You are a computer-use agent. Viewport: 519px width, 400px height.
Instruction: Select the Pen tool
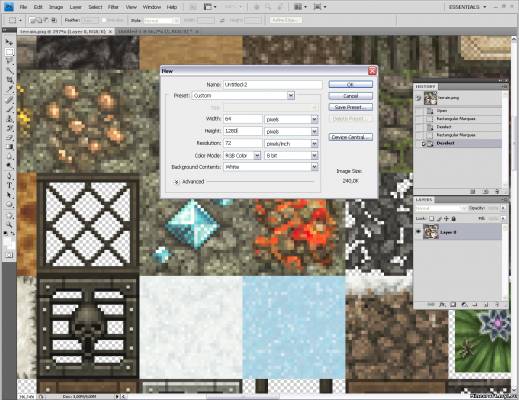click(9, 176)
